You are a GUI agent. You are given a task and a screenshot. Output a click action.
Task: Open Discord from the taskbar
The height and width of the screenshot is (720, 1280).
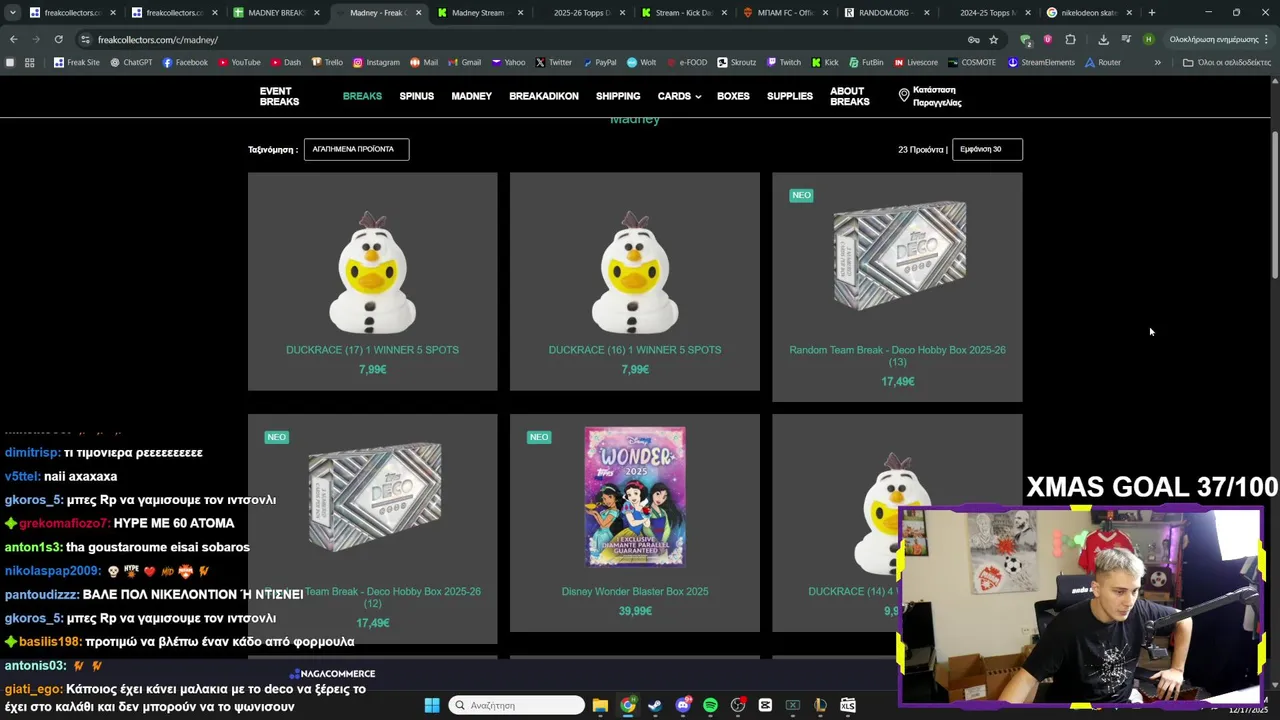(683, 705)
